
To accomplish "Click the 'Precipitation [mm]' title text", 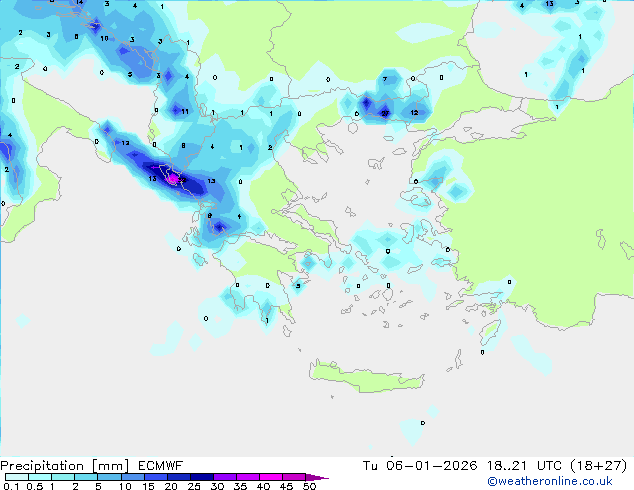I will [65, 466].
